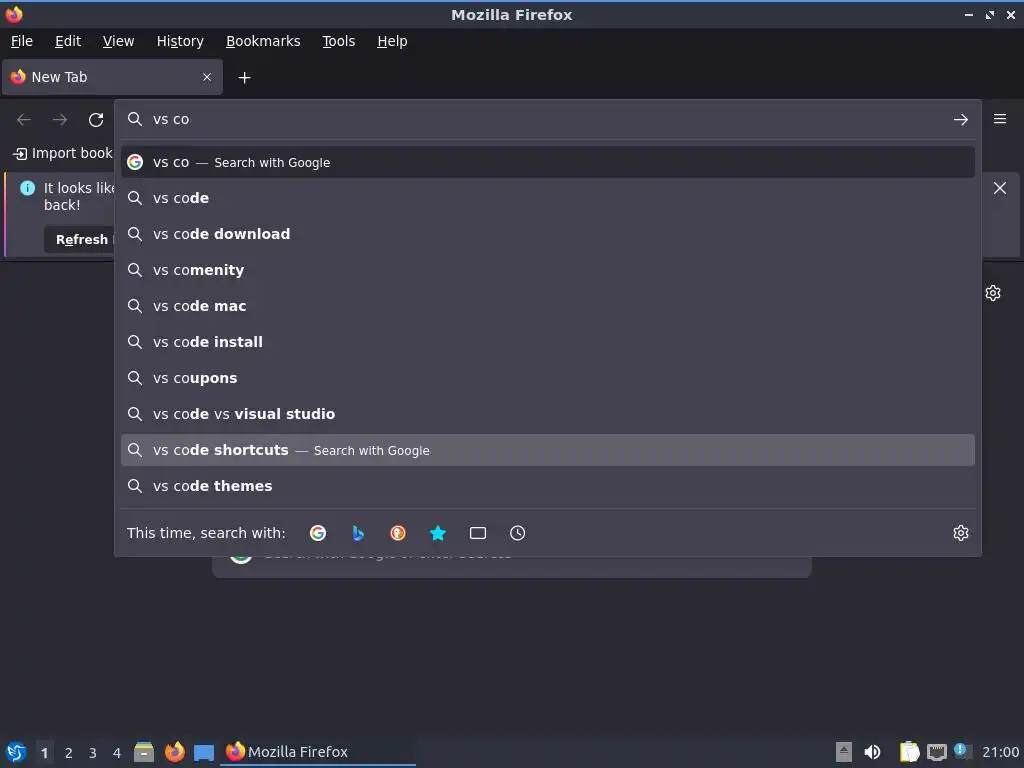Screen dimensions: 1024x768
Task: Choose the 'vs code shortcuts' suggestion
Action: [547, 450]
